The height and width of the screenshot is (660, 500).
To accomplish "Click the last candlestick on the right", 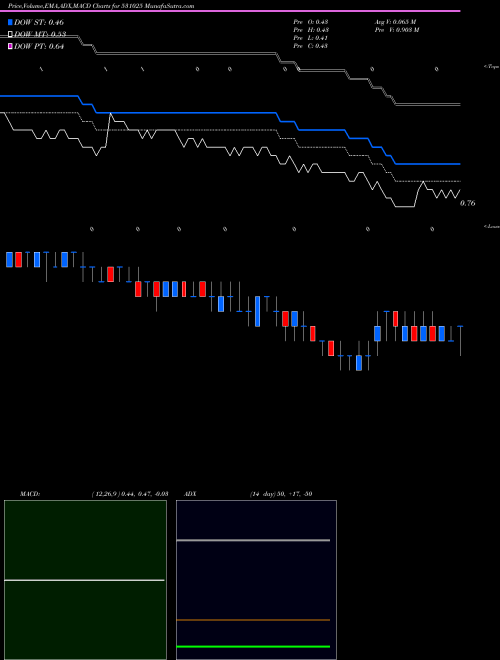I will [x=460, y=341].
